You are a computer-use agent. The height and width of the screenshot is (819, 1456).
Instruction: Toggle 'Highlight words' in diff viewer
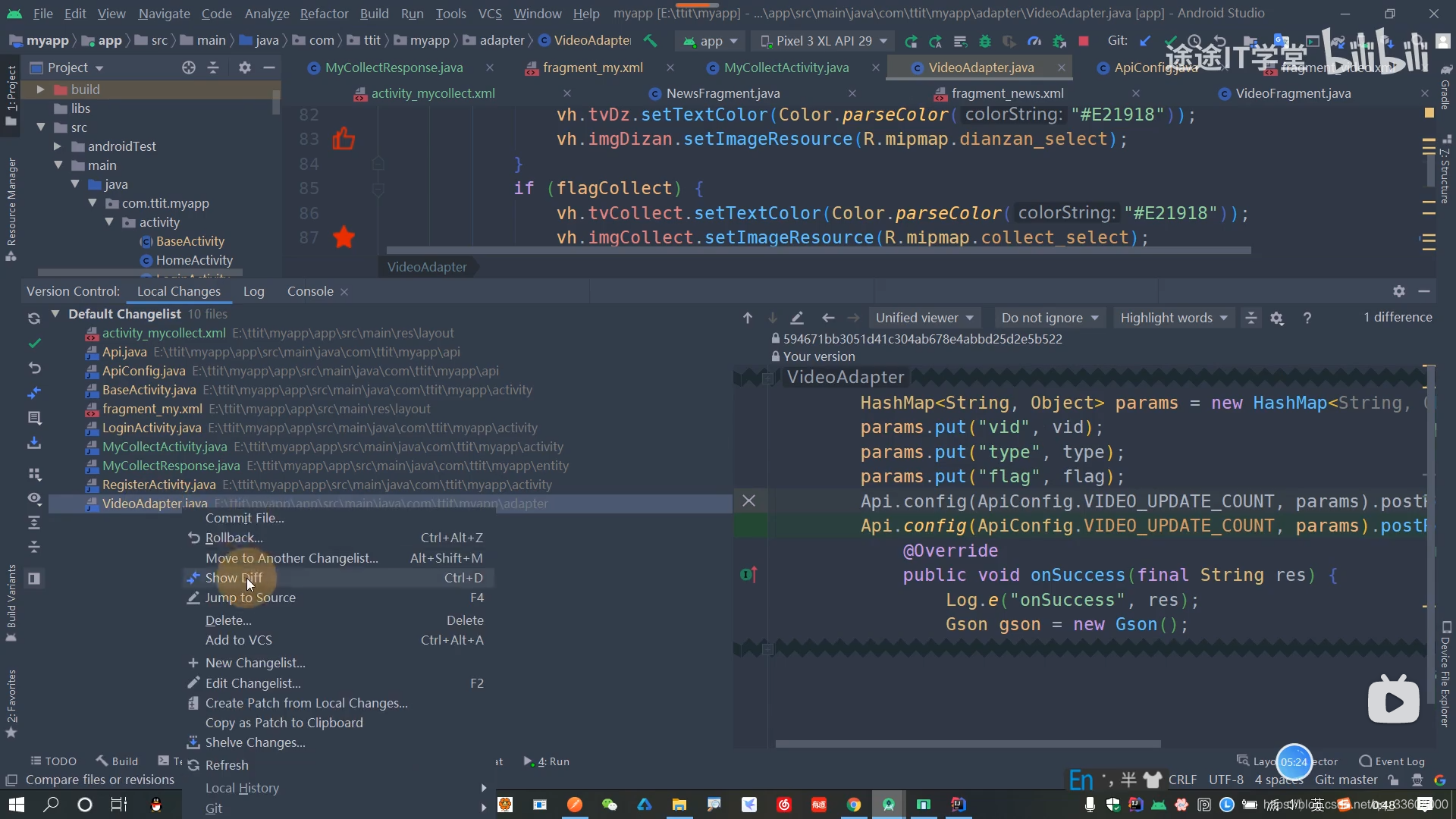[1172, 317]
